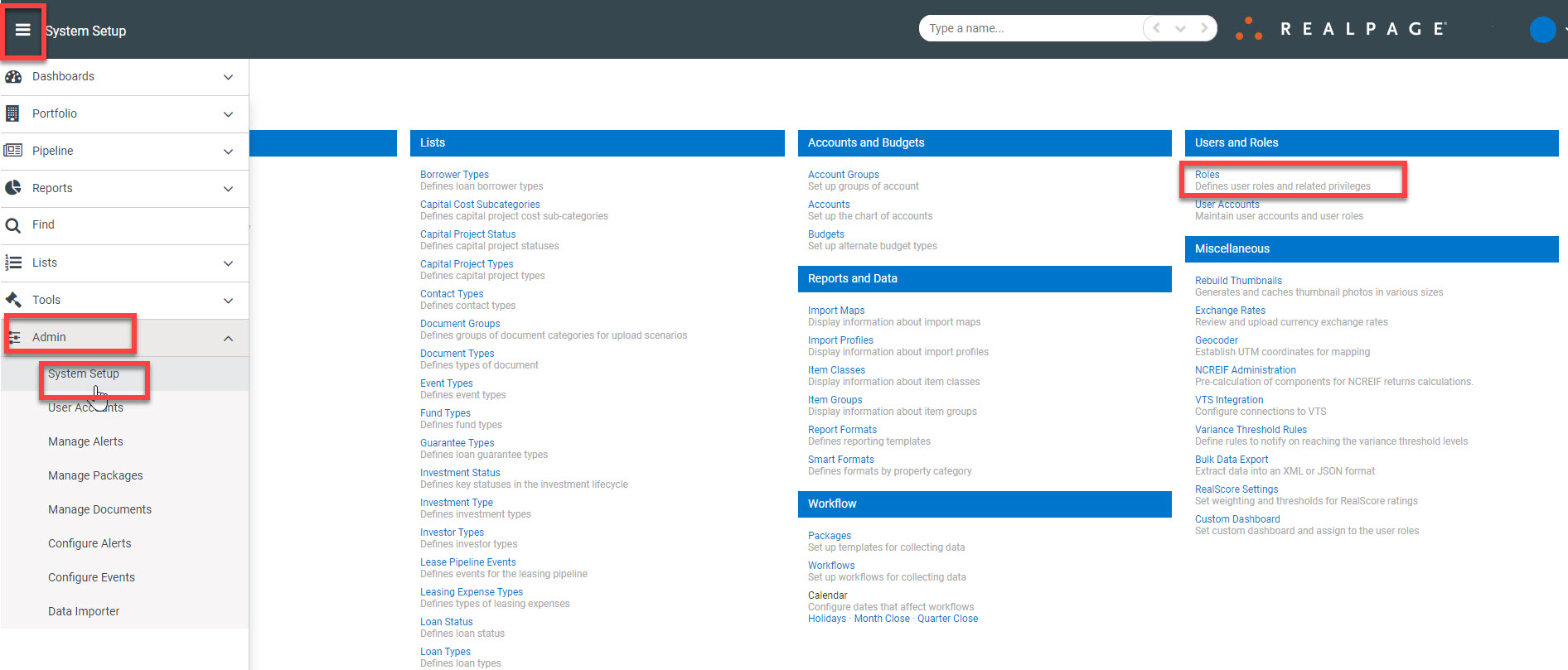The height and width of the screenshot is (670, 1568).
Task: Click the blue user avatar circle
Action: [1542, 30]
